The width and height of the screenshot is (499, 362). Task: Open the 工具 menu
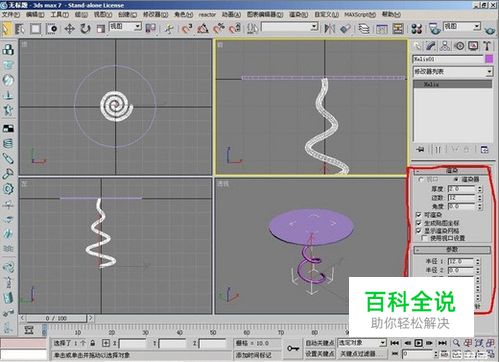pos(60,15)
